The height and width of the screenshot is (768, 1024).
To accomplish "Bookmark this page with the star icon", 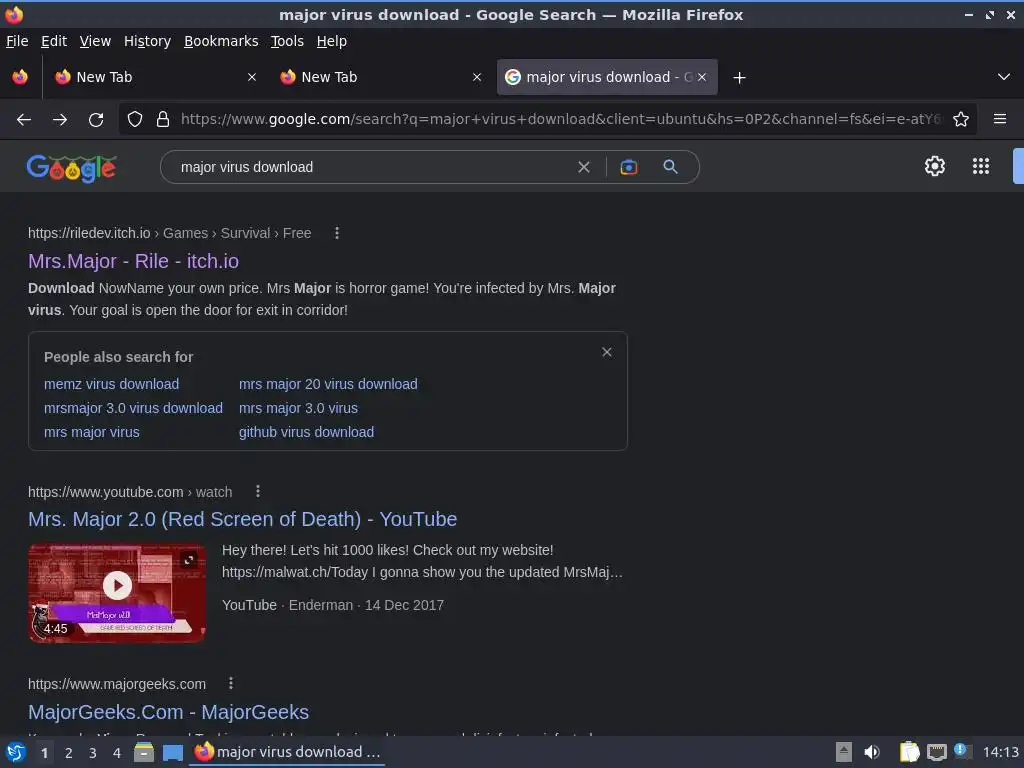I will click(961, 120).
